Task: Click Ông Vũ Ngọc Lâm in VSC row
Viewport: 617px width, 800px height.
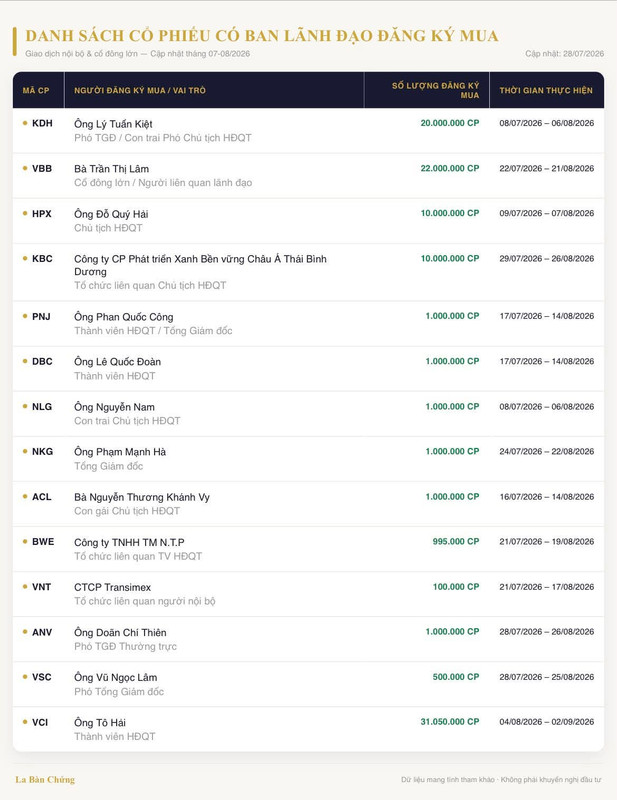Action: (115, 678)
